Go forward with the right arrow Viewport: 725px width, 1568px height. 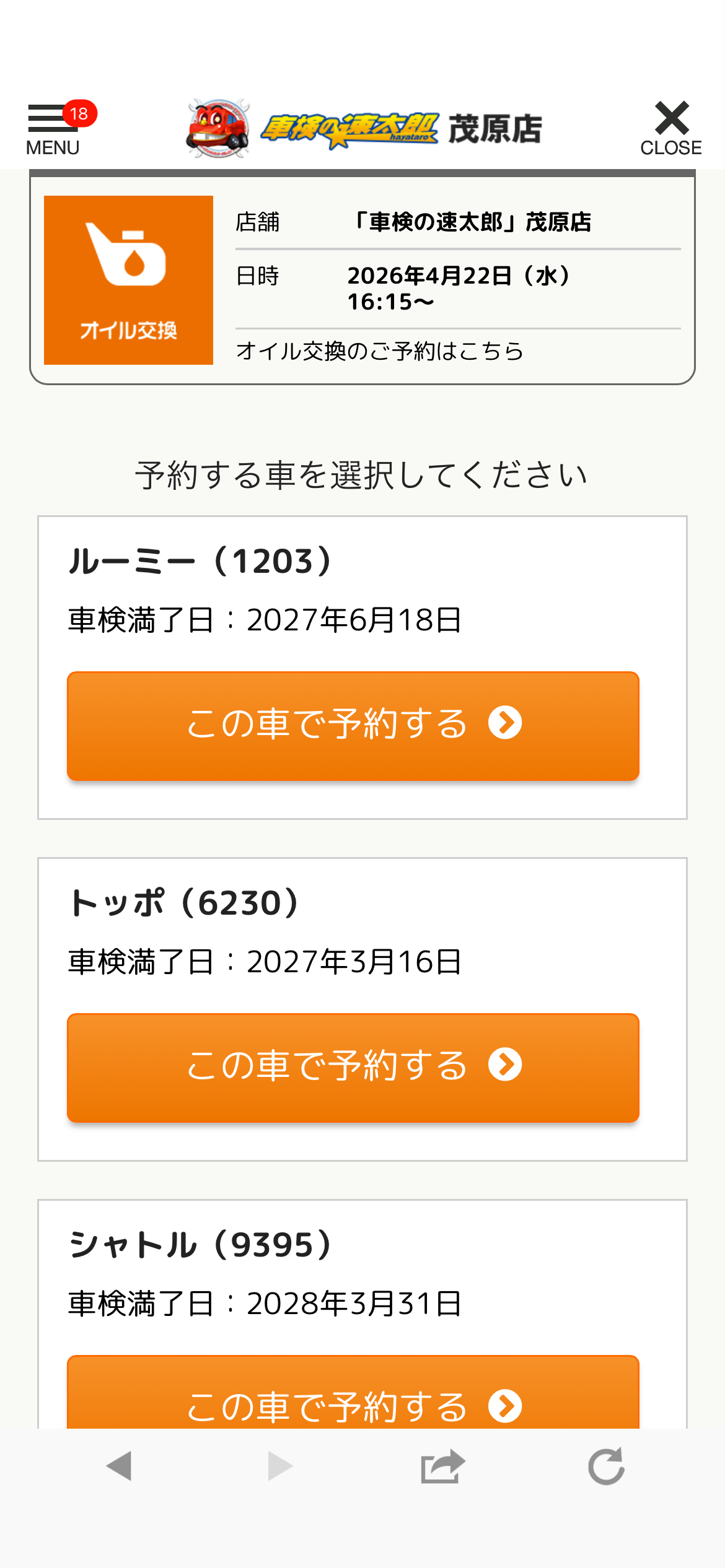click(279, 1466)
